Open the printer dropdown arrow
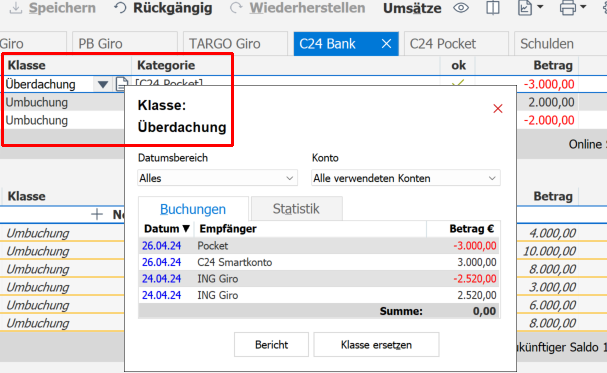Screen dimensions: 607x373 [583, 7]
